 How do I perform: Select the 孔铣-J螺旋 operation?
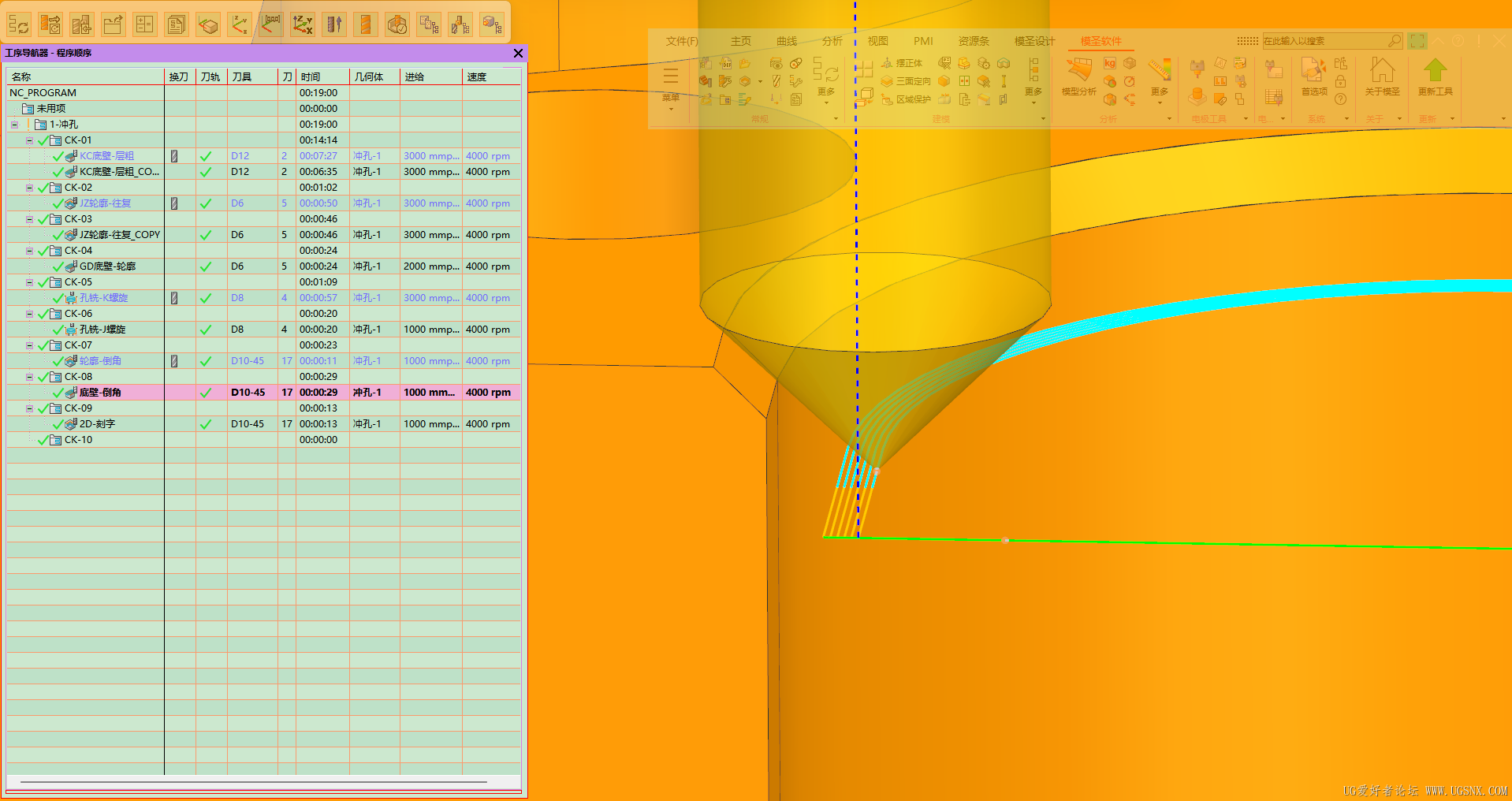pos(102,330)
